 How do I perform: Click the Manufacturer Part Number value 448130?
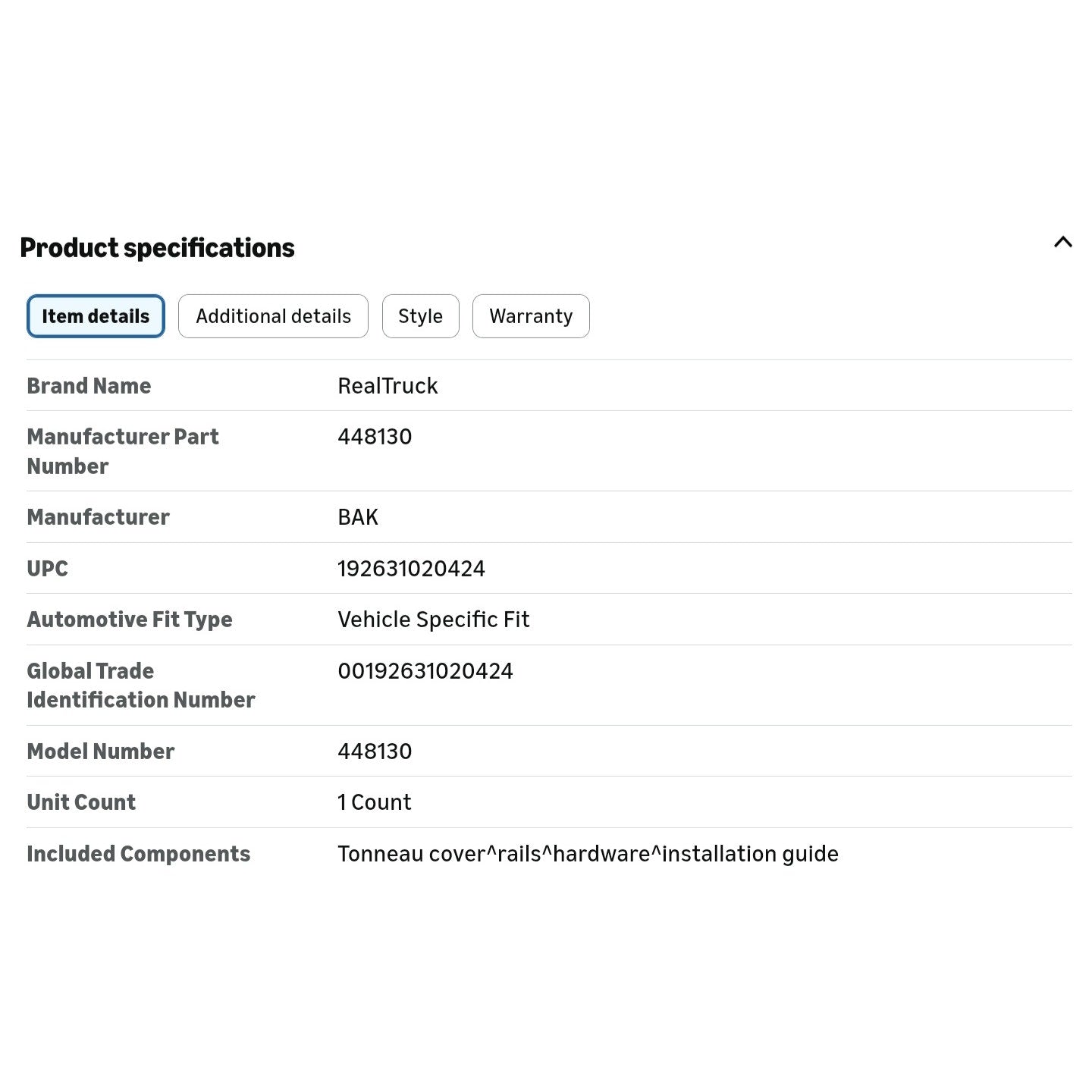(x=375, y=437)
